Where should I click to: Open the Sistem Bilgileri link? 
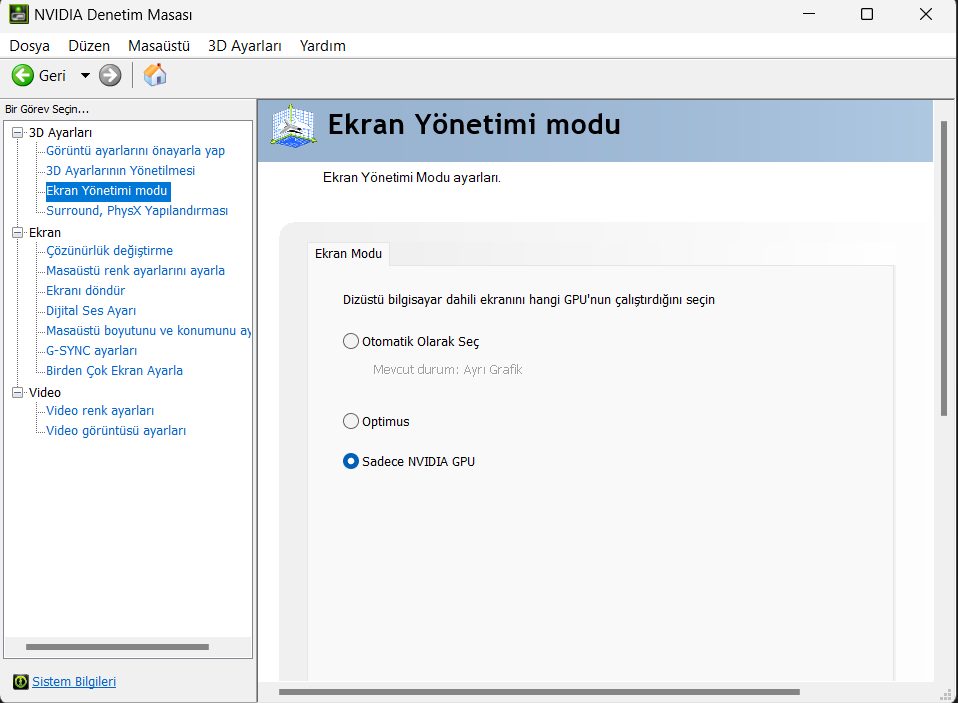74,682
